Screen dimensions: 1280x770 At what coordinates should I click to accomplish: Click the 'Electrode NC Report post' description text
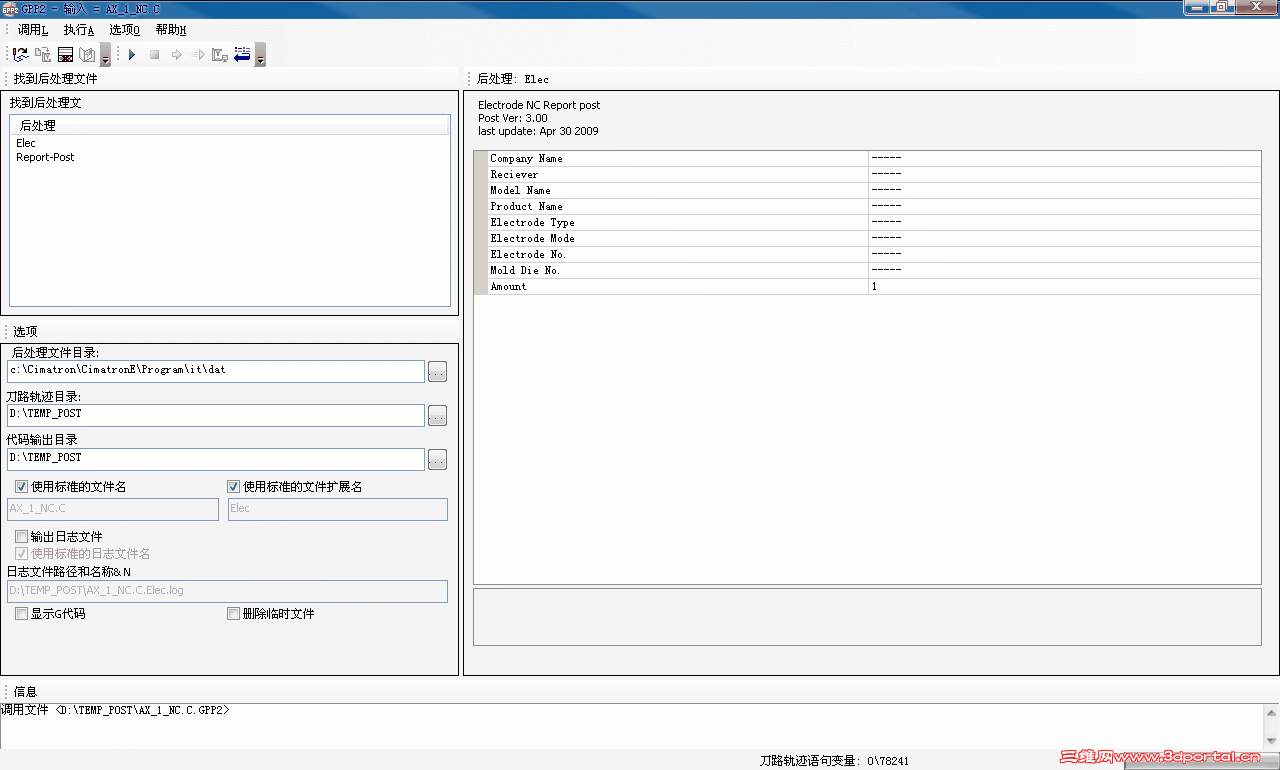539,105
